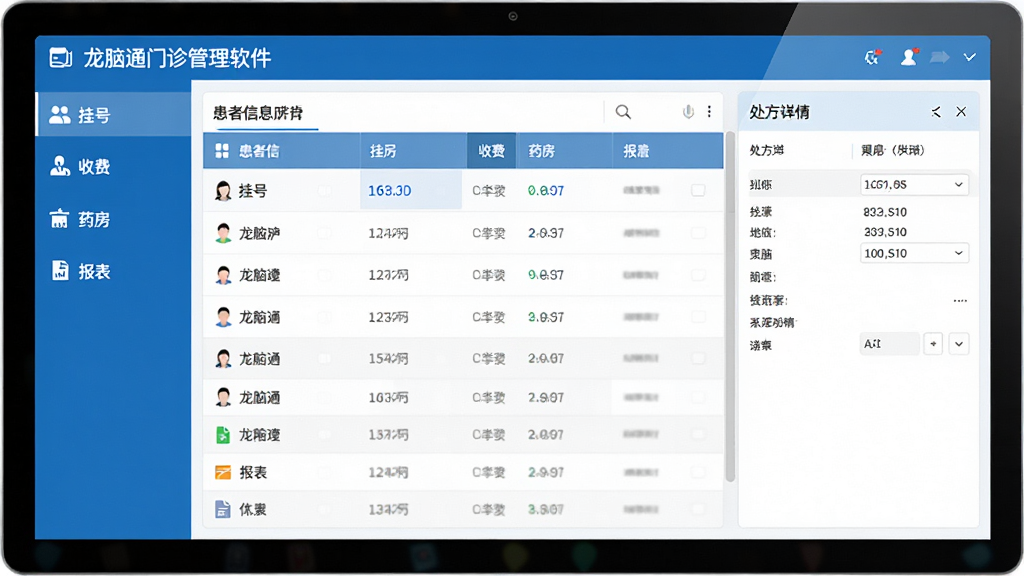This screenshot has height=576, width=1024.
Task: Open the 1C61,6S dropdown
Action: (914, 185)
